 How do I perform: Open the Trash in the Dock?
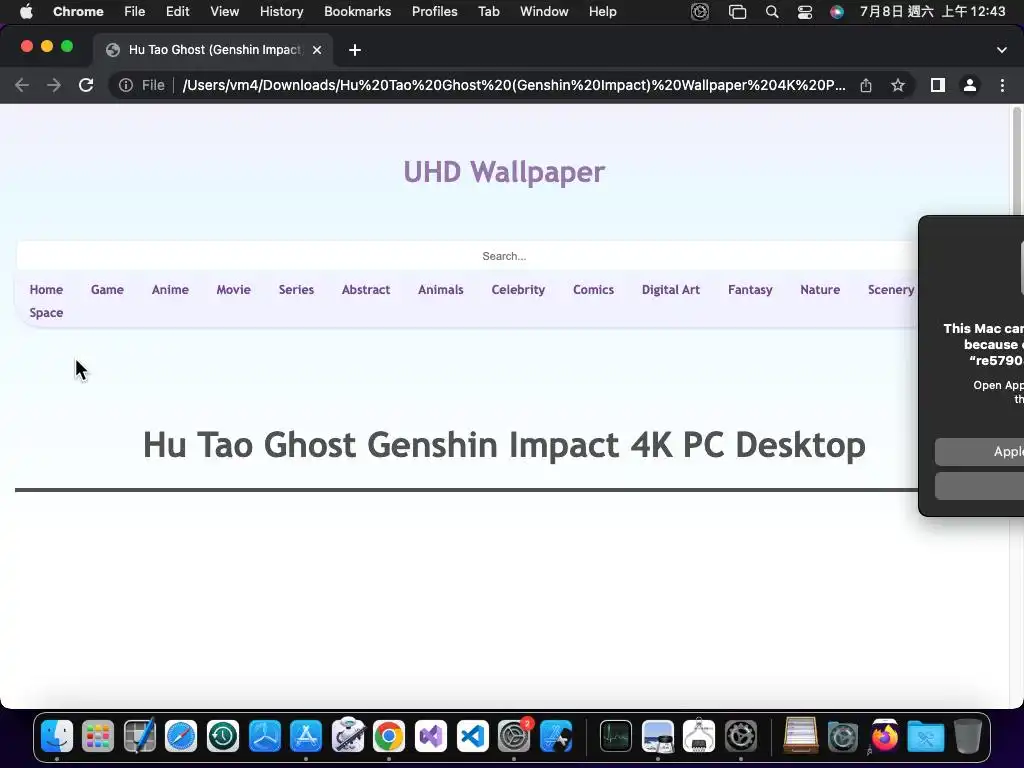(967, 736)
